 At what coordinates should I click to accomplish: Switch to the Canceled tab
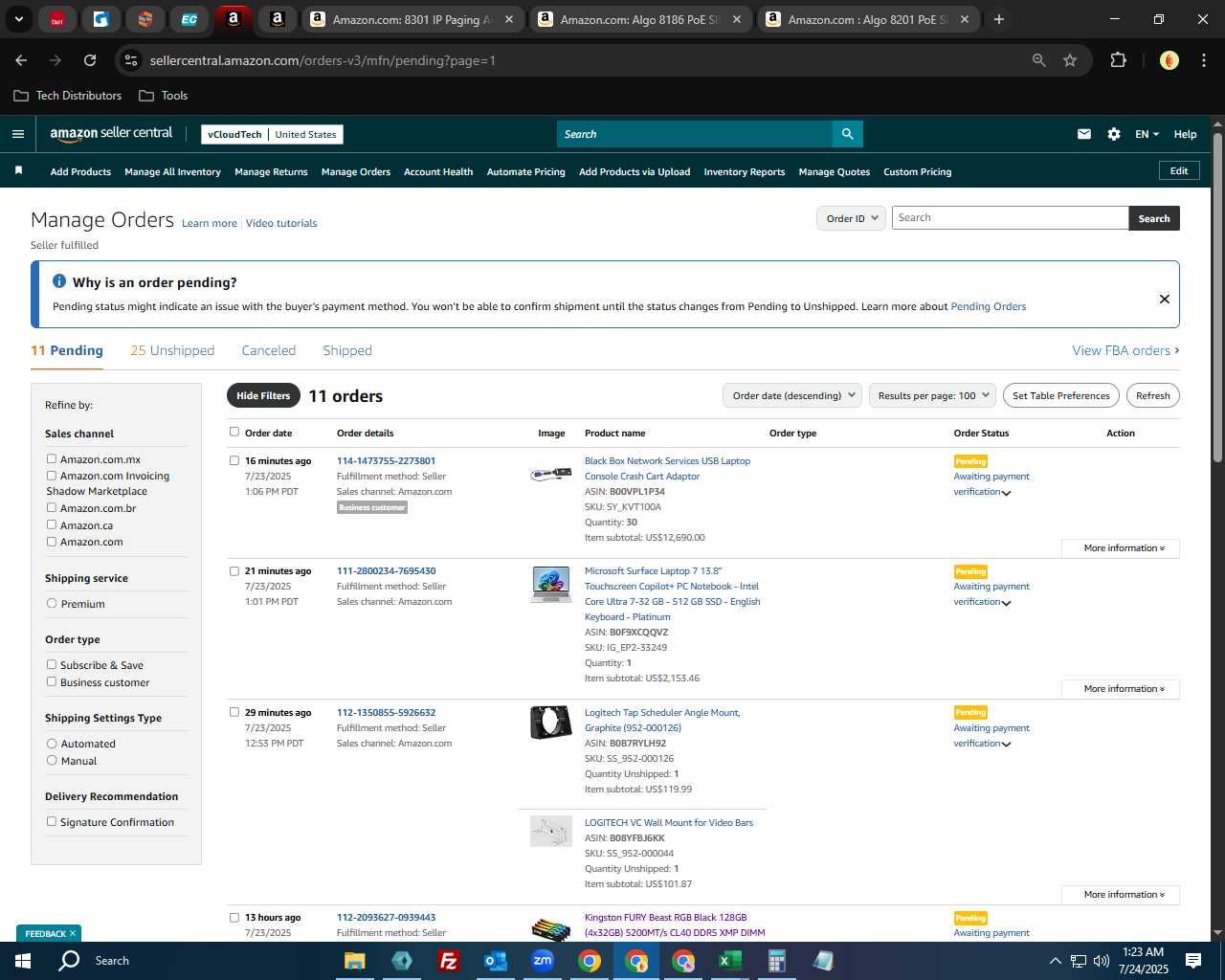click(268, 350)
